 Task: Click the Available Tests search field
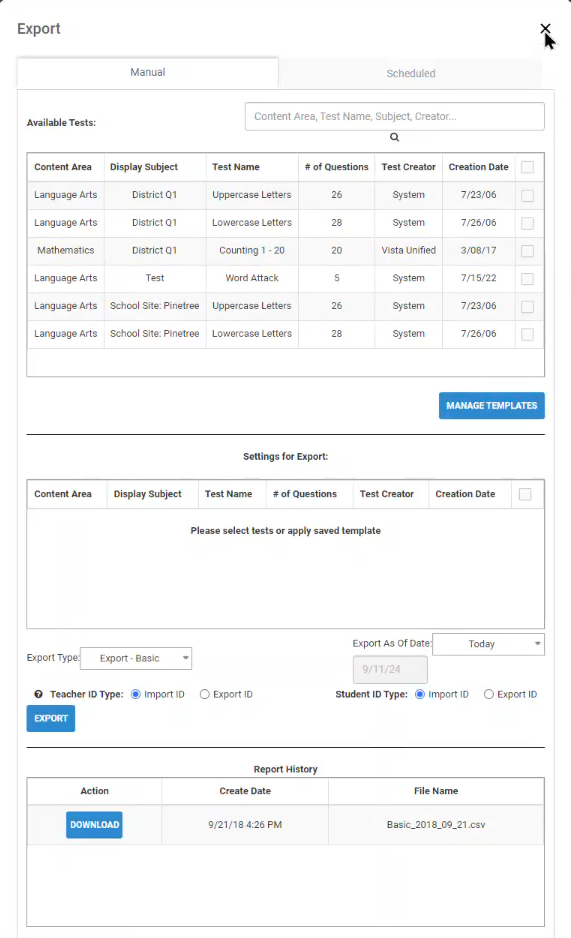[395, 117]
